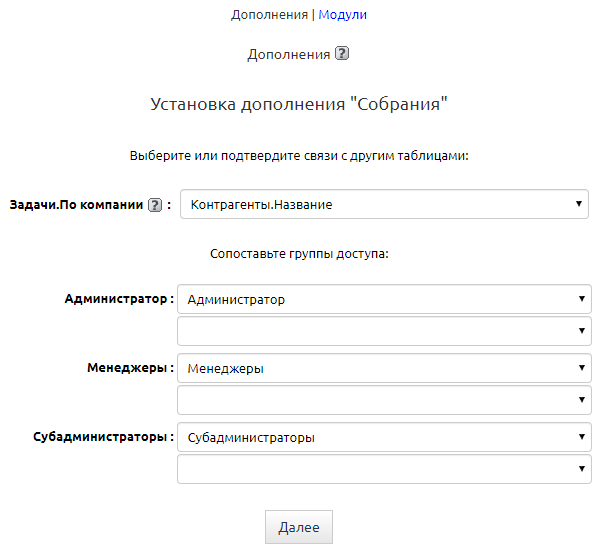Click the Дополнения subheading text beside the help icon
Image resolution: width=607 pixels, height=555 pixels.
click(x=288, y=55)
